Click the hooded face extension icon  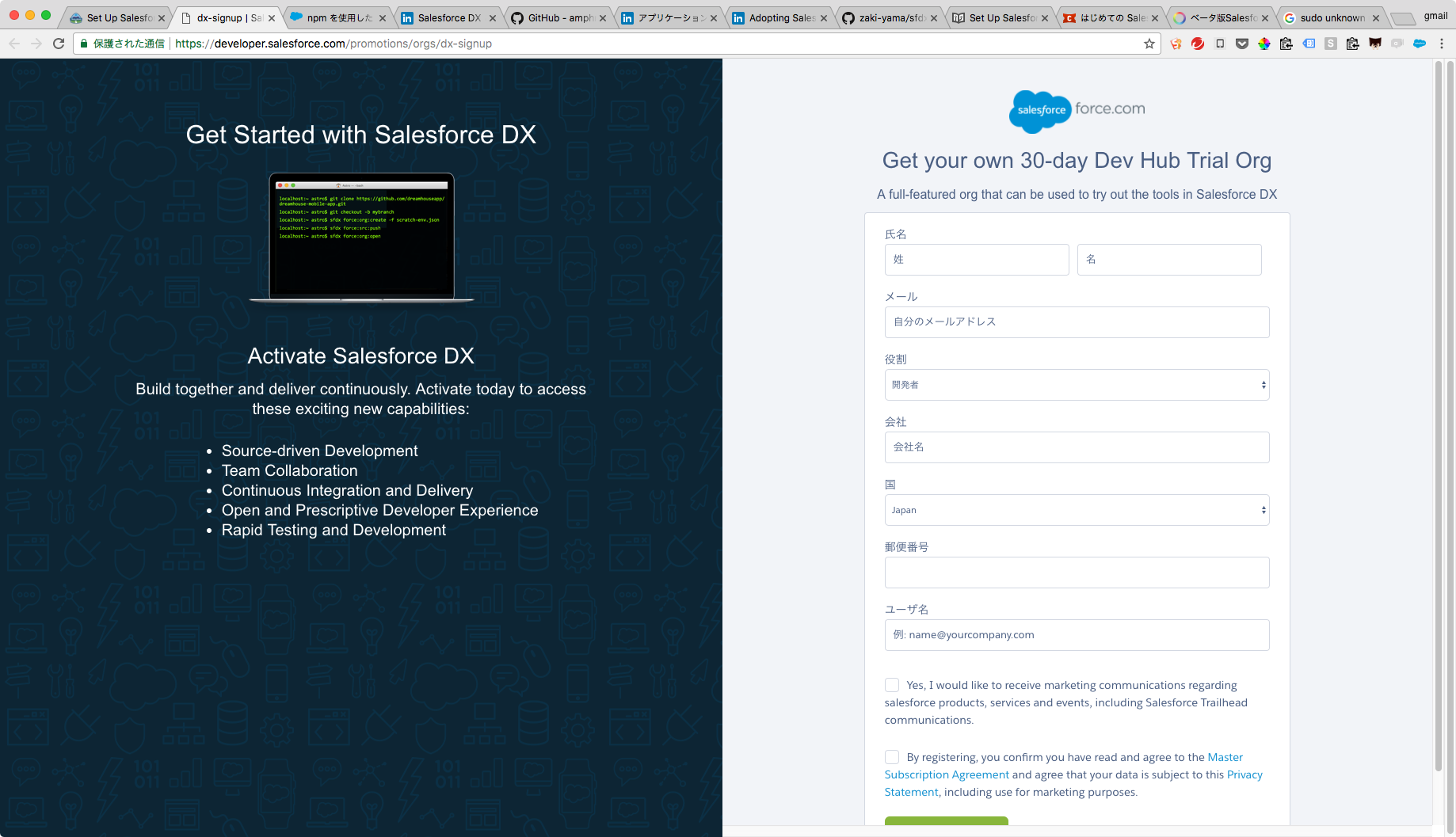[x=1375, y=44]
